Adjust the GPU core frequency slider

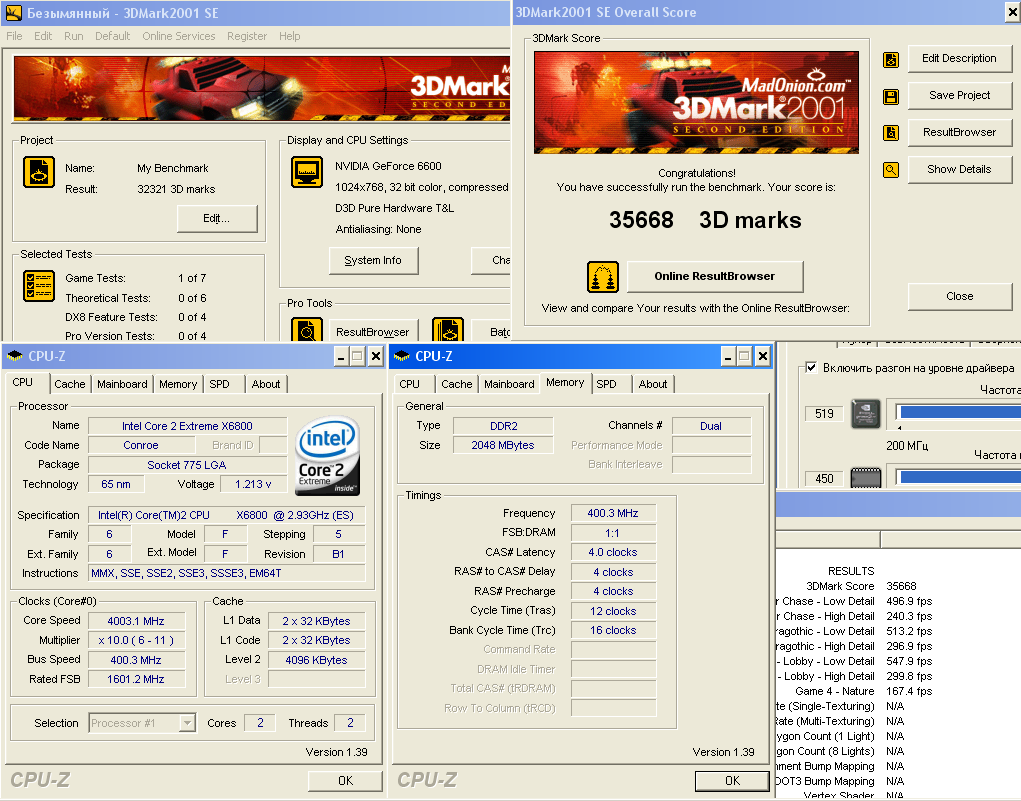(958, 412)
